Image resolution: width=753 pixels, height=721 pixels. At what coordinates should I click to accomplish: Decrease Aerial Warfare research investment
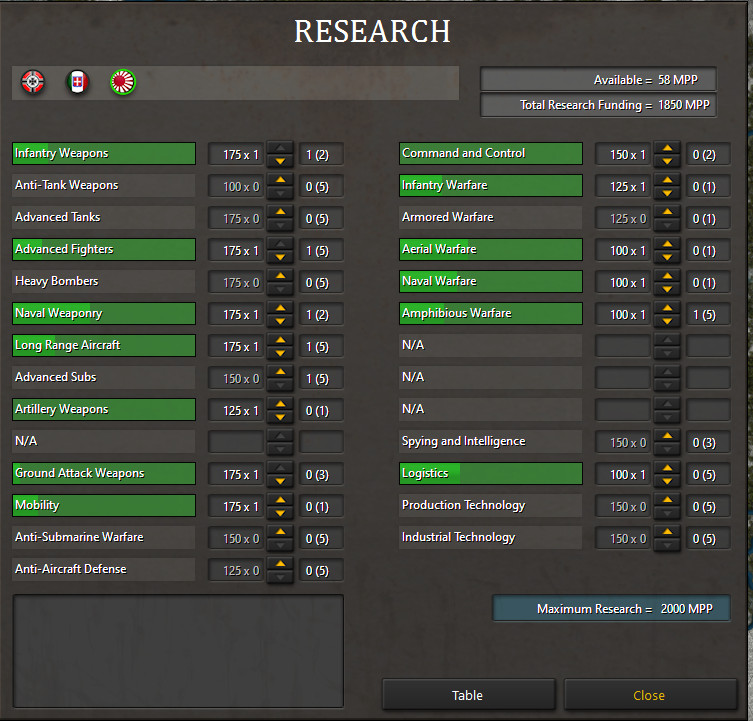click(667, 257)
